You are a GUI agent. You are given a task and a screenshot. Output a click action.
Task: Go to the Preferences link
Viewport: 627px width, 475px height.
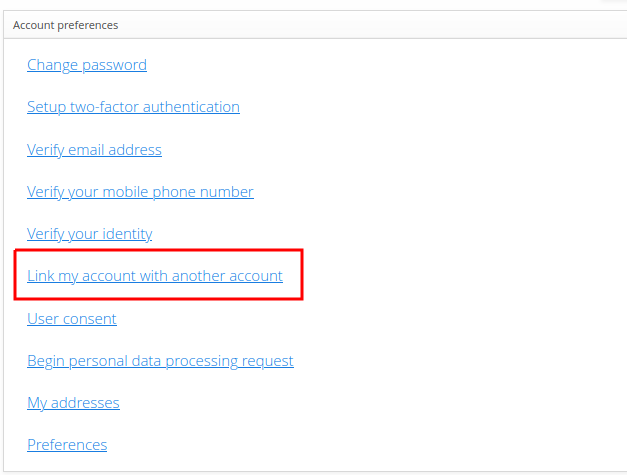[67, 445]
